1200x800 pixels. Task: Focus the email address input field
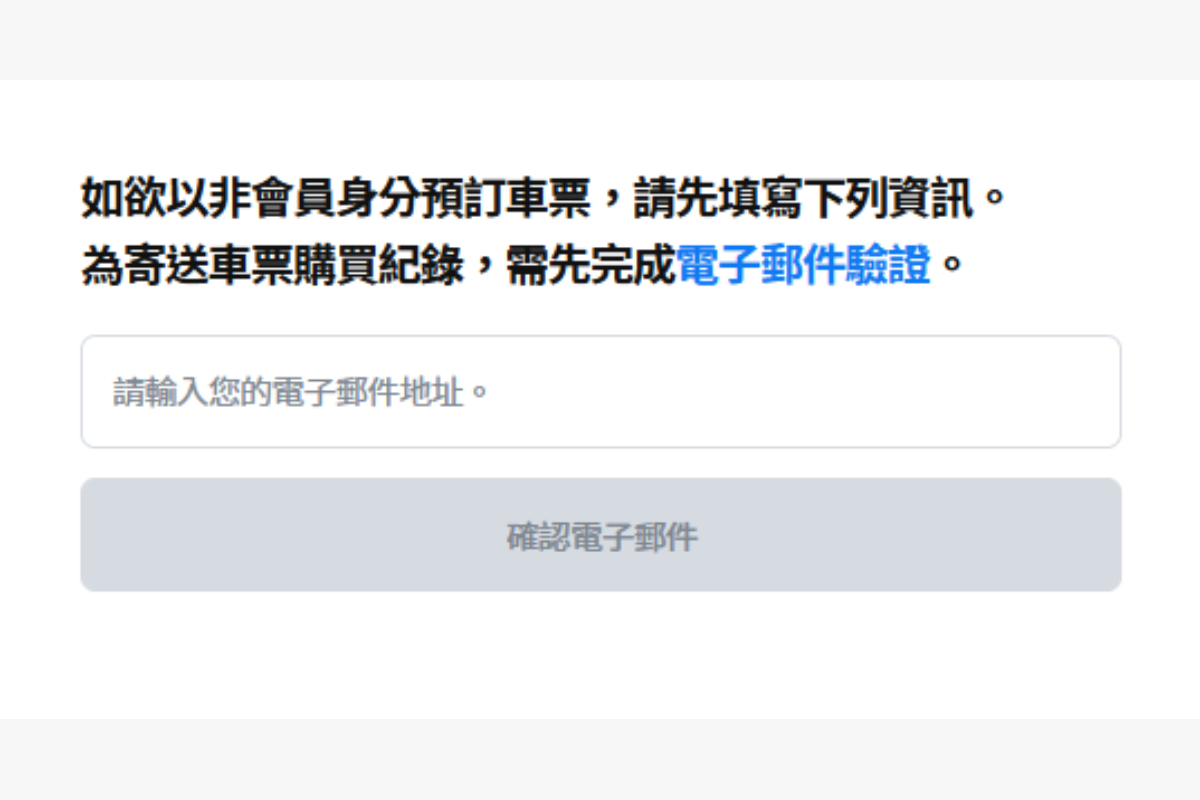click(600, 391)
